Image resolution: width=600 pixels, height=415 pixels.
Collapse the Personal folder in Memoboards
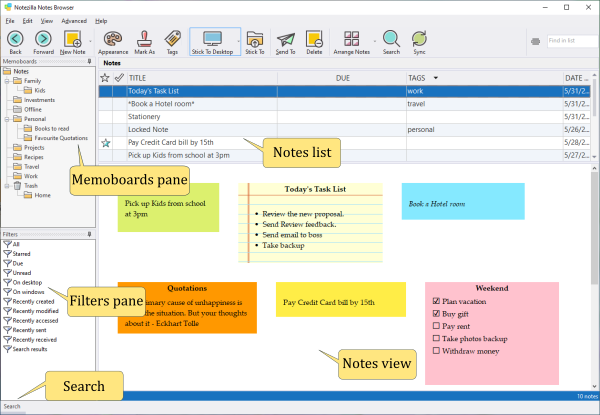(x=6, y=119)
